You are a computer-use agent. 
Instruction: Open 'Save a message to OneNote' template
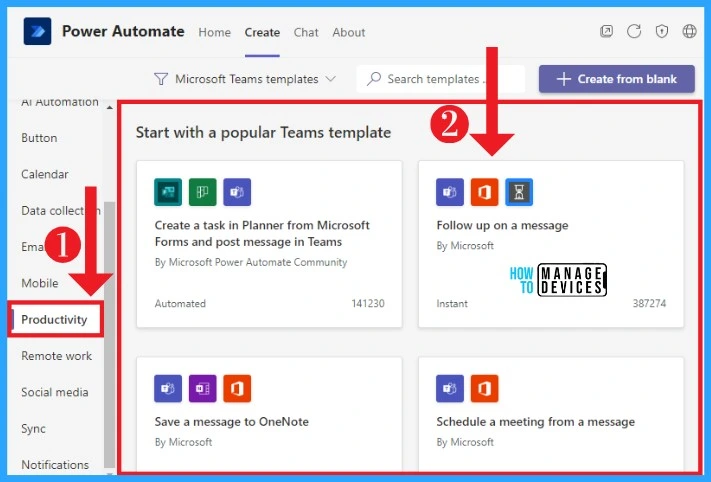pos(231,422)
